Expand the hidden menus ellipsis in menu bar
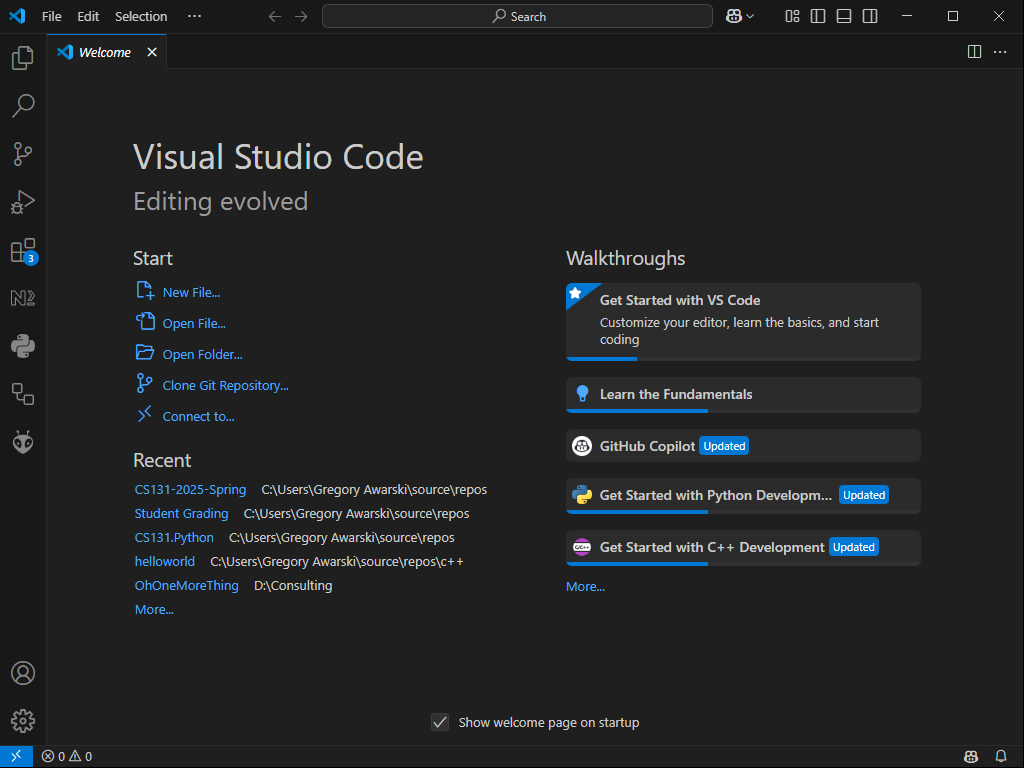The height and width of the screenshot is (768, 1024). (x=195, y=16)
